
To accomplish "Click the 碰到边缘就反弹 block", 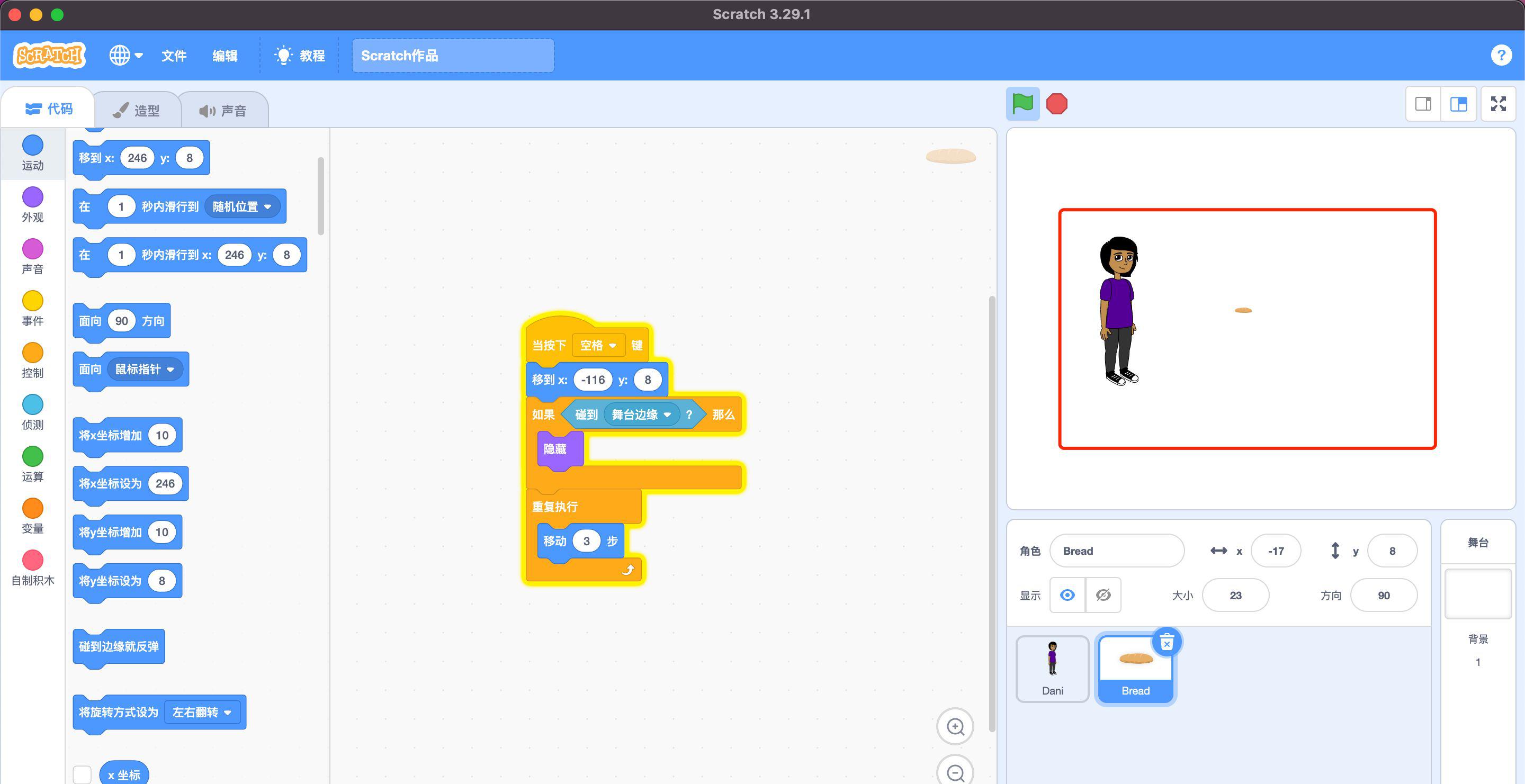I will pos(119,646).
